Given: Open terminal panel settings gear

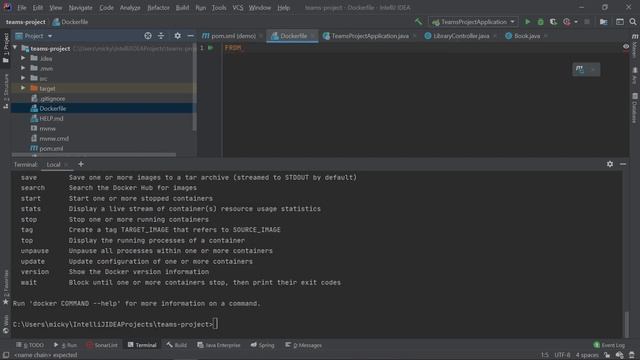Looking at the screenshot, I should pos(610,164).
